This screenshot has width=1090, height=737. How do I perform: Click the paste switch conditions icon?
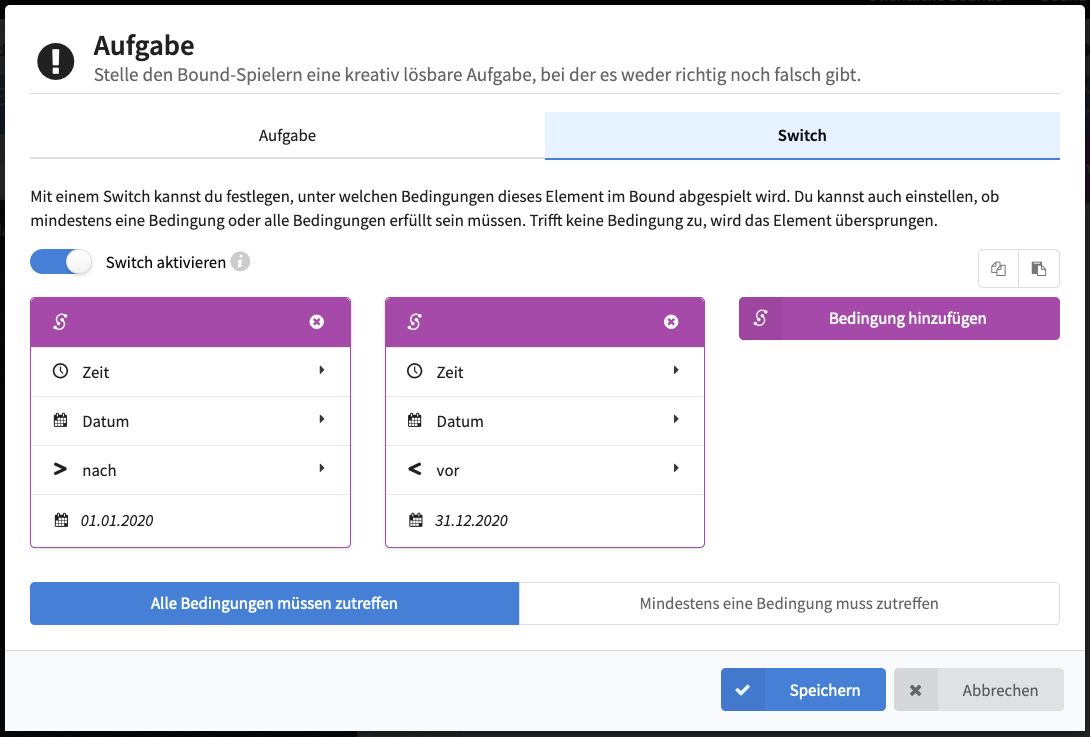pos(1039,268)
